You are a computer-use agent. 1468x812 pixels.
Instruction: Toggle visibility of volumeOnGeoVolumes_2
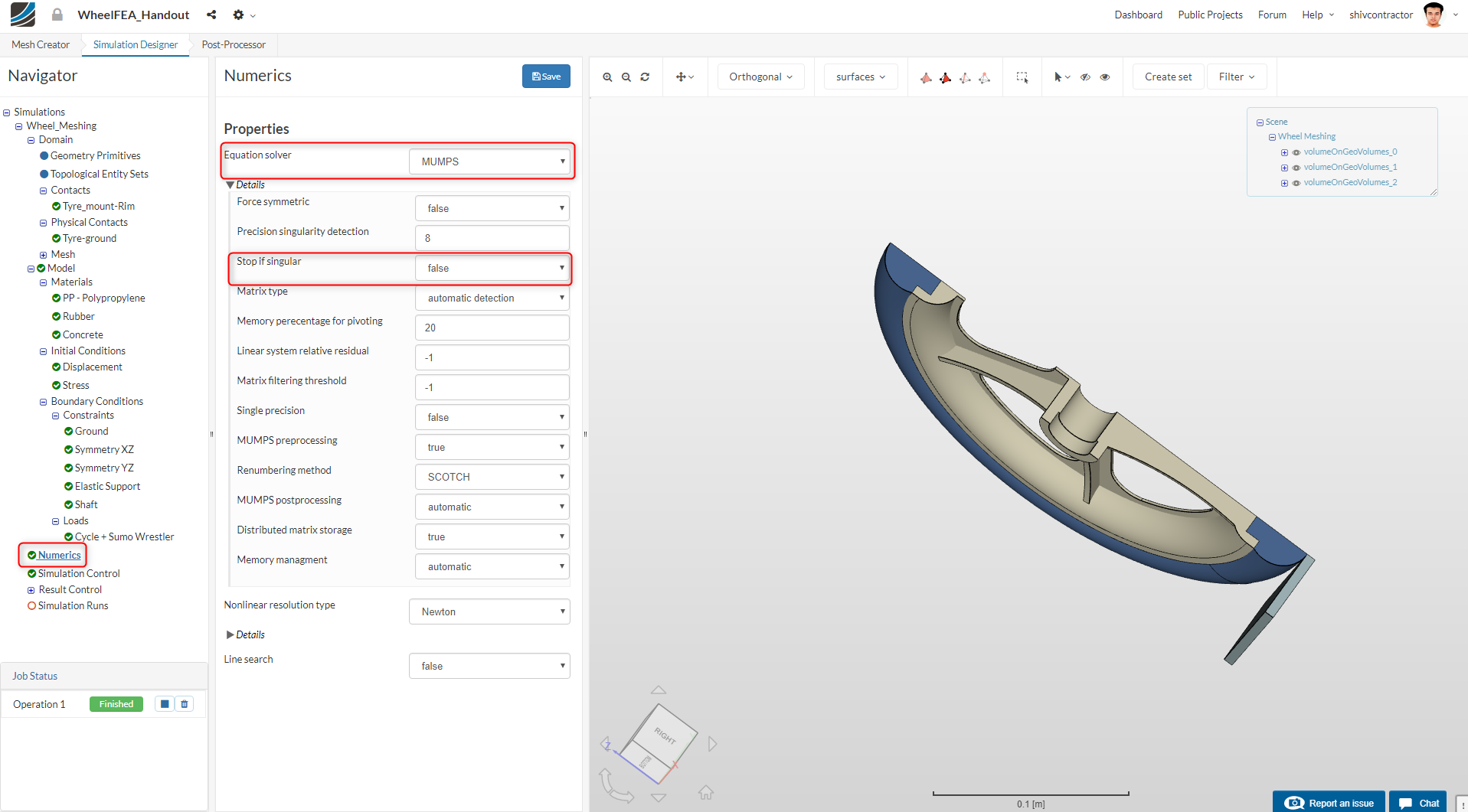1296,183
